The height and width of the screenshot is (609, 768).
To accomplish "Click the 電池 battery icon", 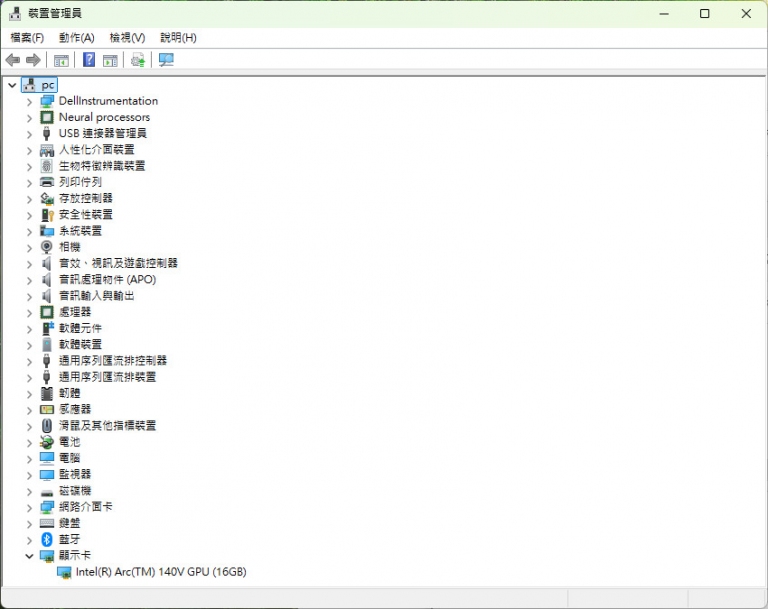I will click(47, 442).
